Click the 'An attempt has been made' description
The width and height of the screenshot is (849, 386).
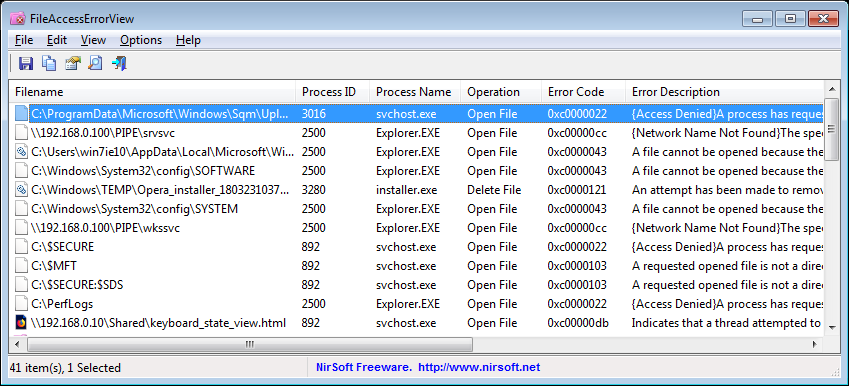click(728, 190)
